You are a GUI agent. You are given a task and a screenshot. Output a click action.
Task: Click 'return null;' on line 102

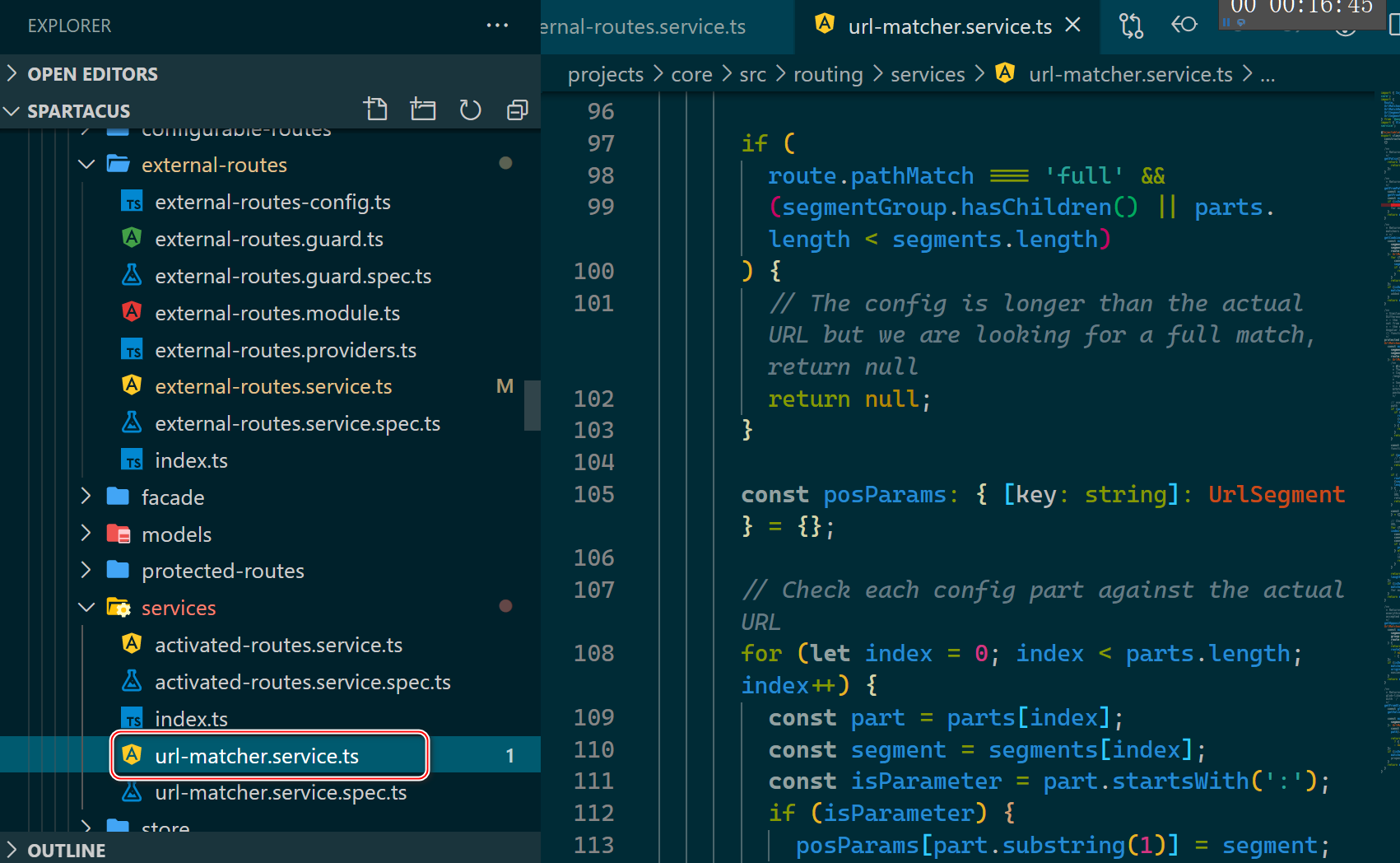[x=849, y=399]
